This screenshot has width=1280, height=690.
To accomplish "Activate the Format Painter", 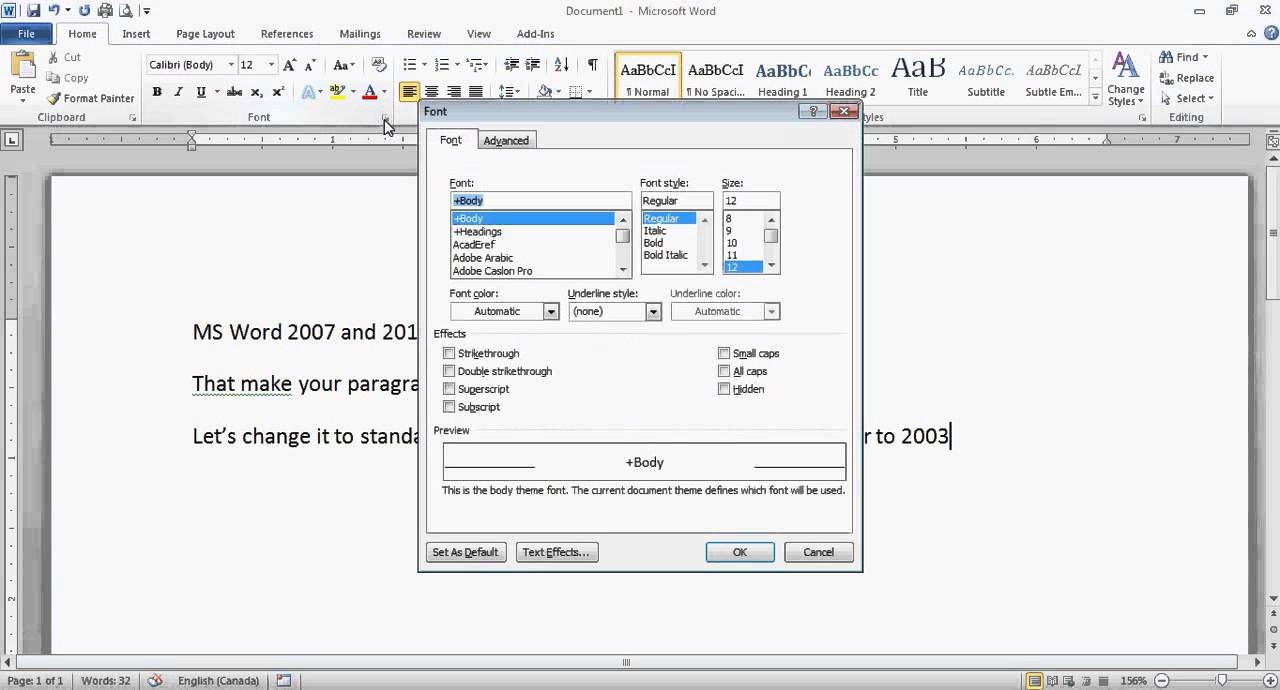I will (x=90, y=98).
